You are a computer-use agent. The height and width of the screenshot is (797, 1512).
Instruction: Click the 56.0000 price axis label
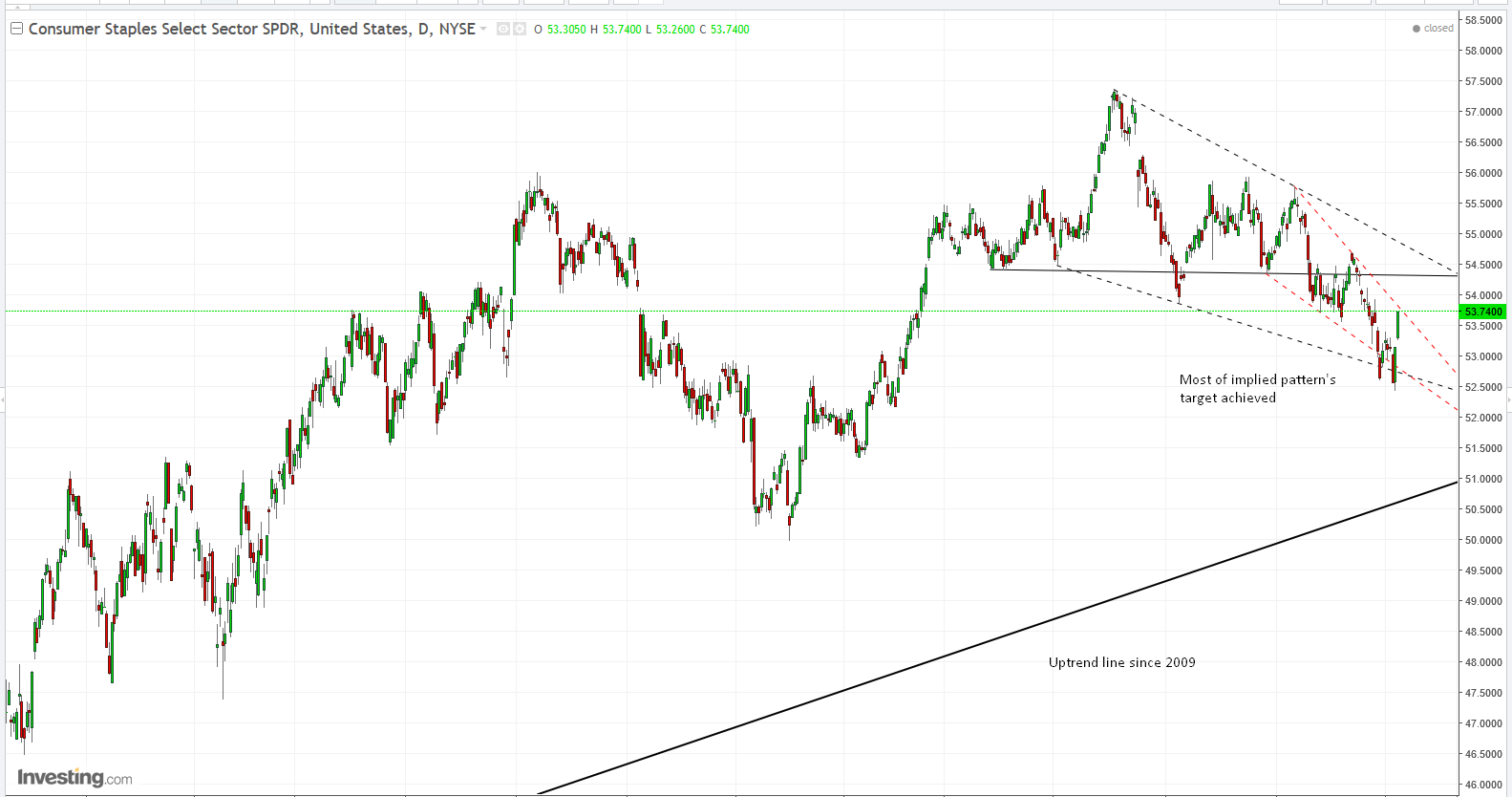click(x=1483, y=173)
